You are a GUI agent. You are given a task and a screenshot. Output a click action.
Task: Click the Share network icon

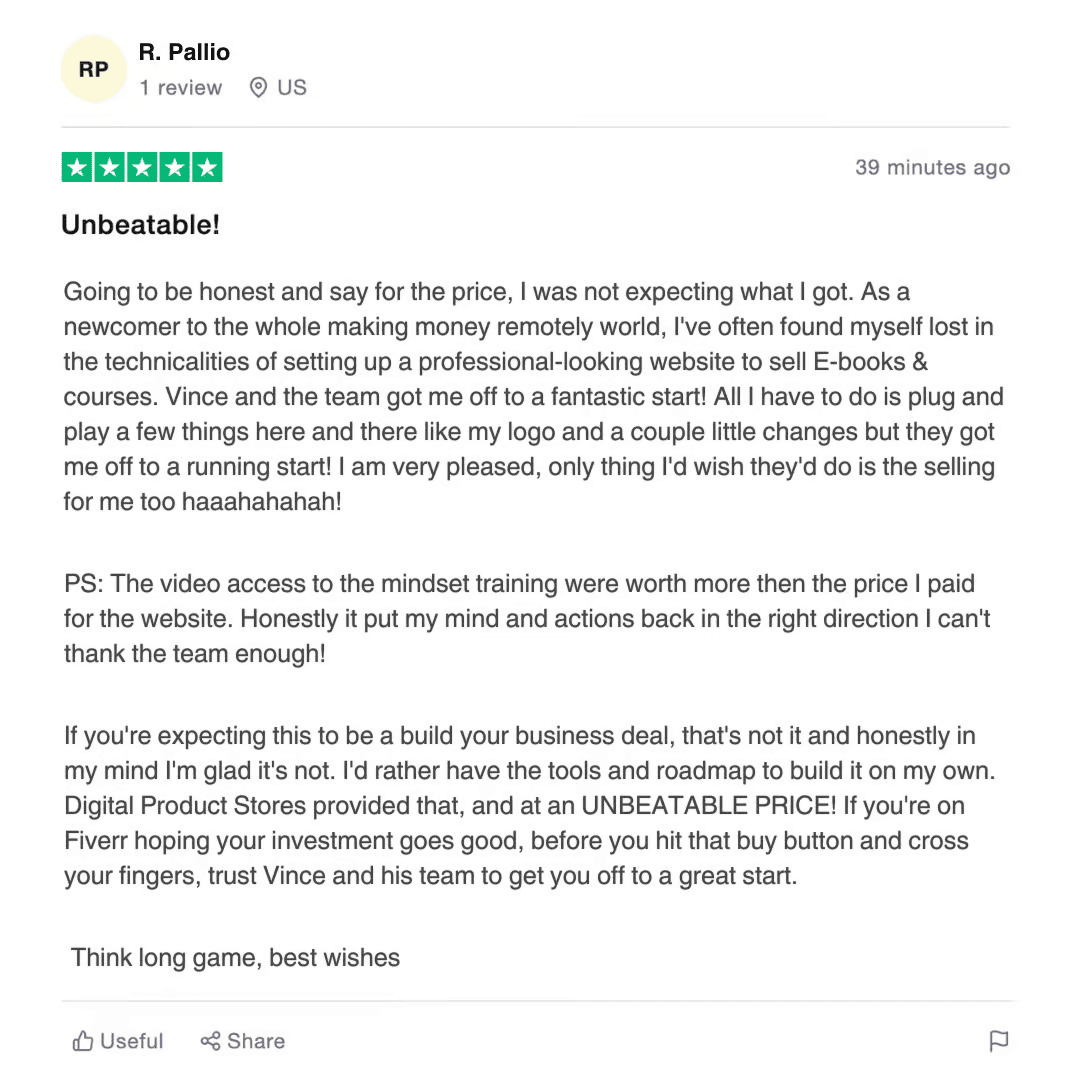click(210, 1041)
